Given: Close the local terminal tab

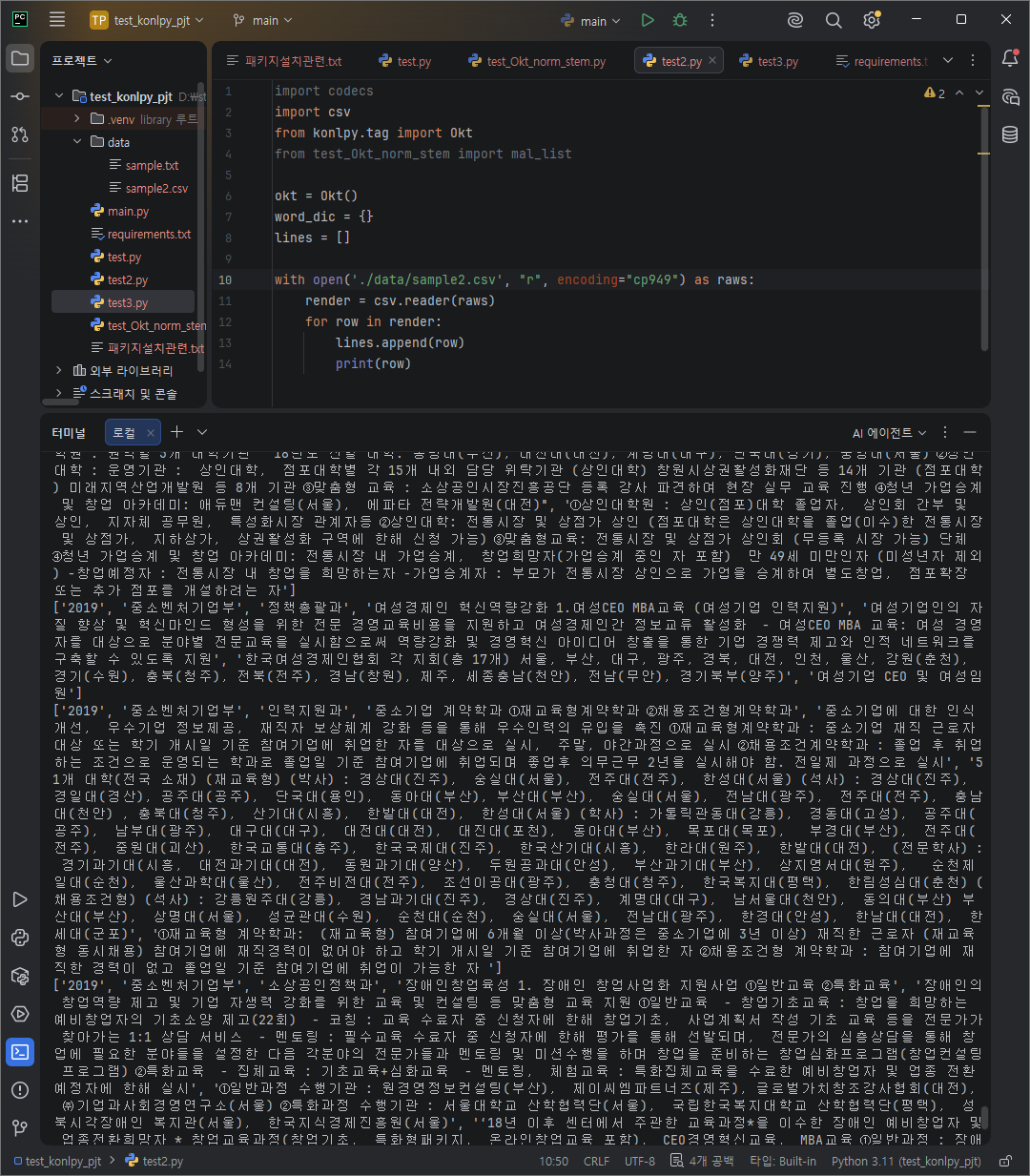Looking at the screenshot, I should pyautogui.click(x=150, y=433).
